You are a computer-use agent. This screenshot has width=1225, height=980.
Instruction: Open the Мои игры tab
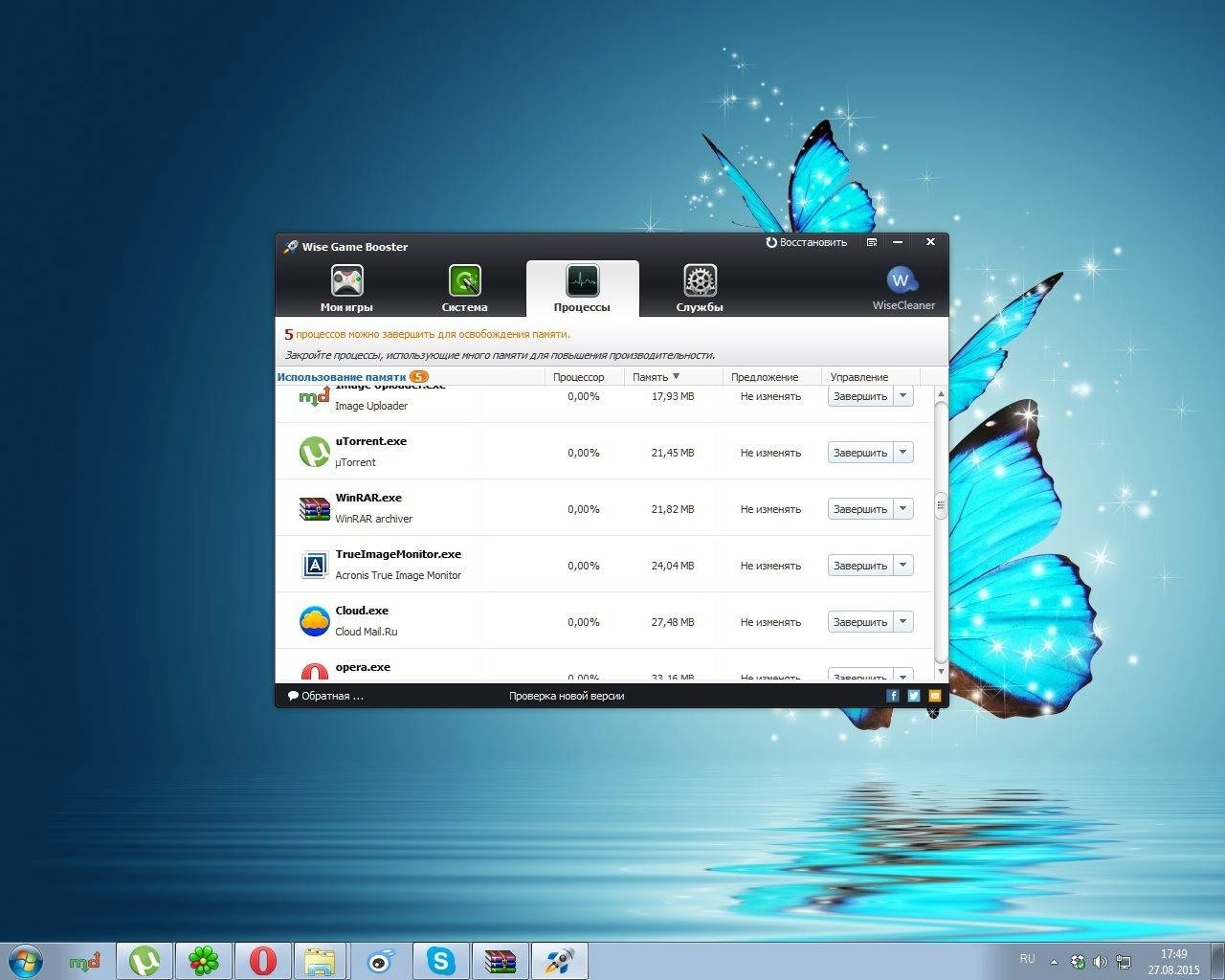346,288
